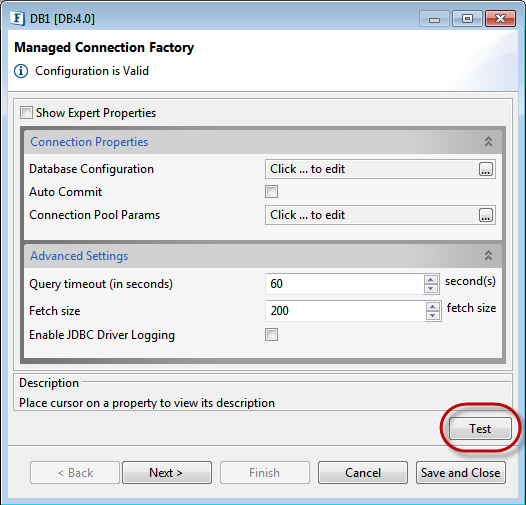Open Connection Pool Params ellipsis button
This screenshot has height=505, width=526.
(x=485, y=215)
